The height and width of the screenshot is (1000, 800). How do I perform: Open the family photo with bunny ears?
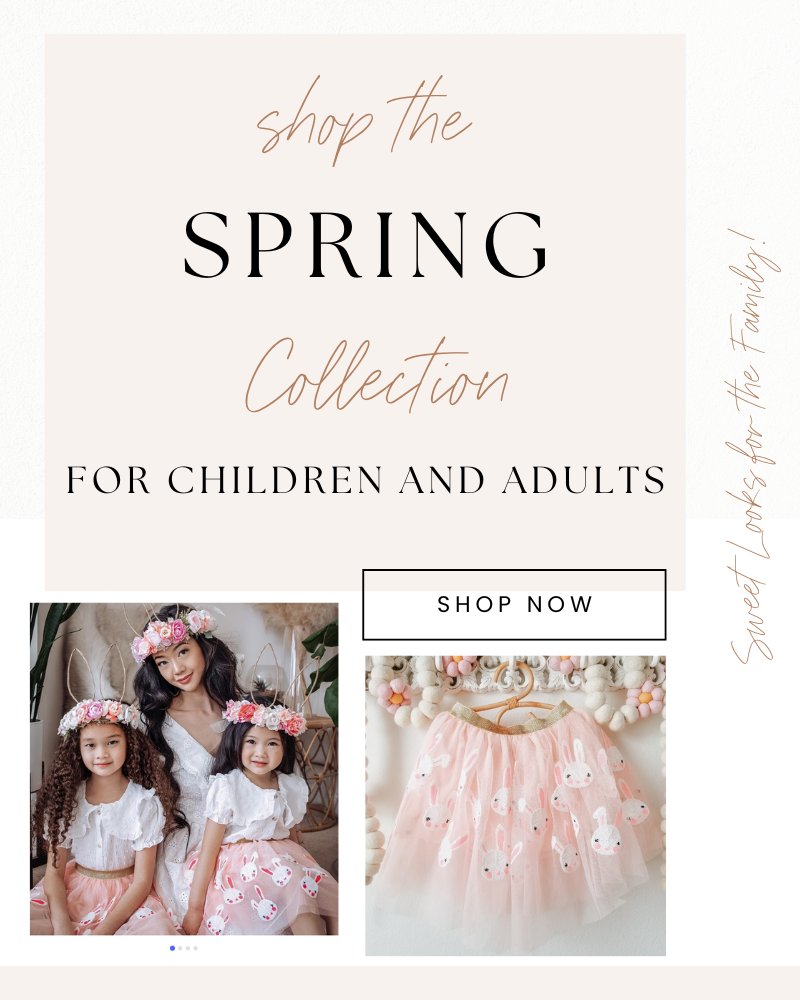(x=184, y=769)
